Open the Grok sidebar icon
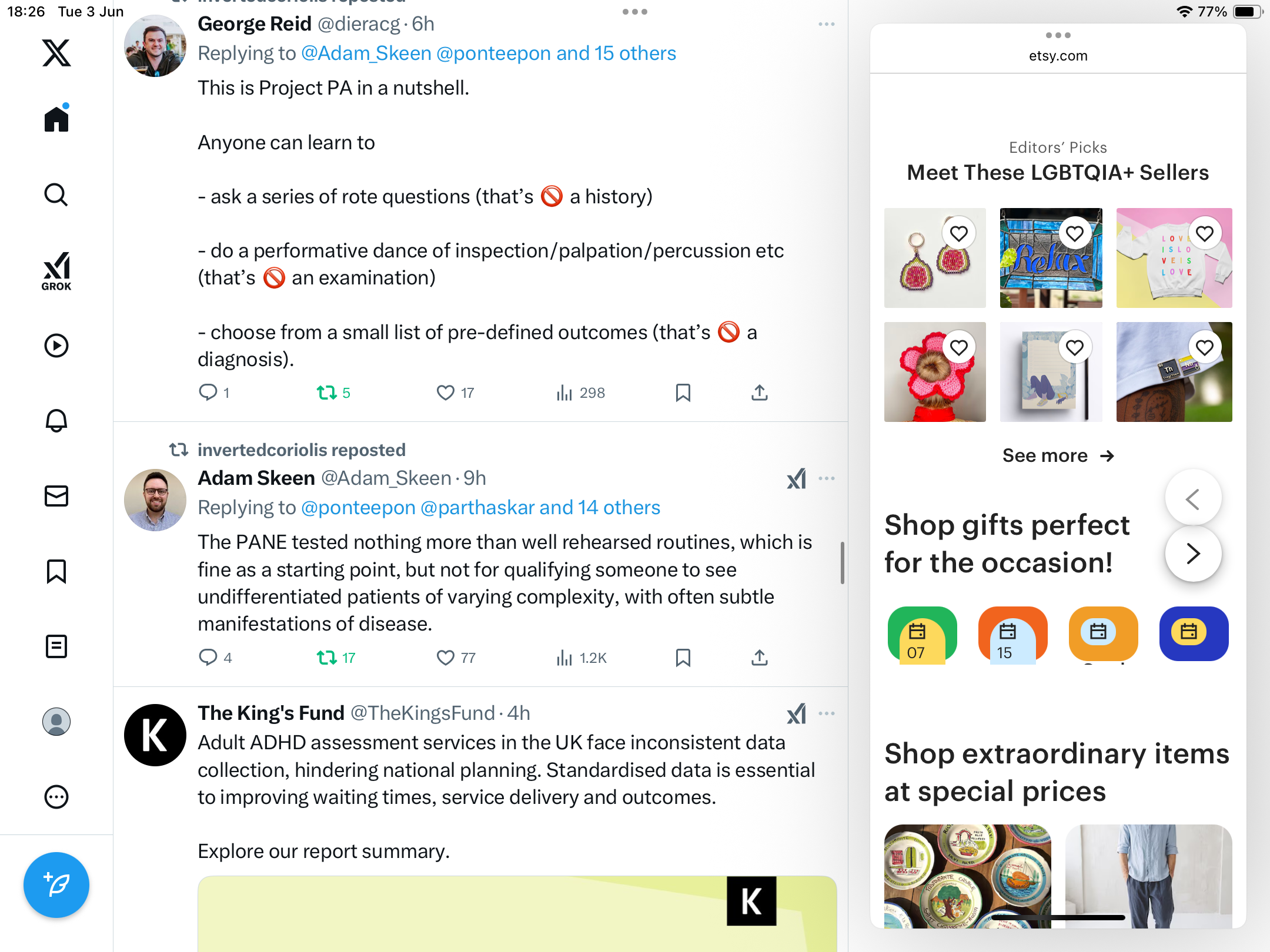1270x952 pixels. tap(56, 271)
